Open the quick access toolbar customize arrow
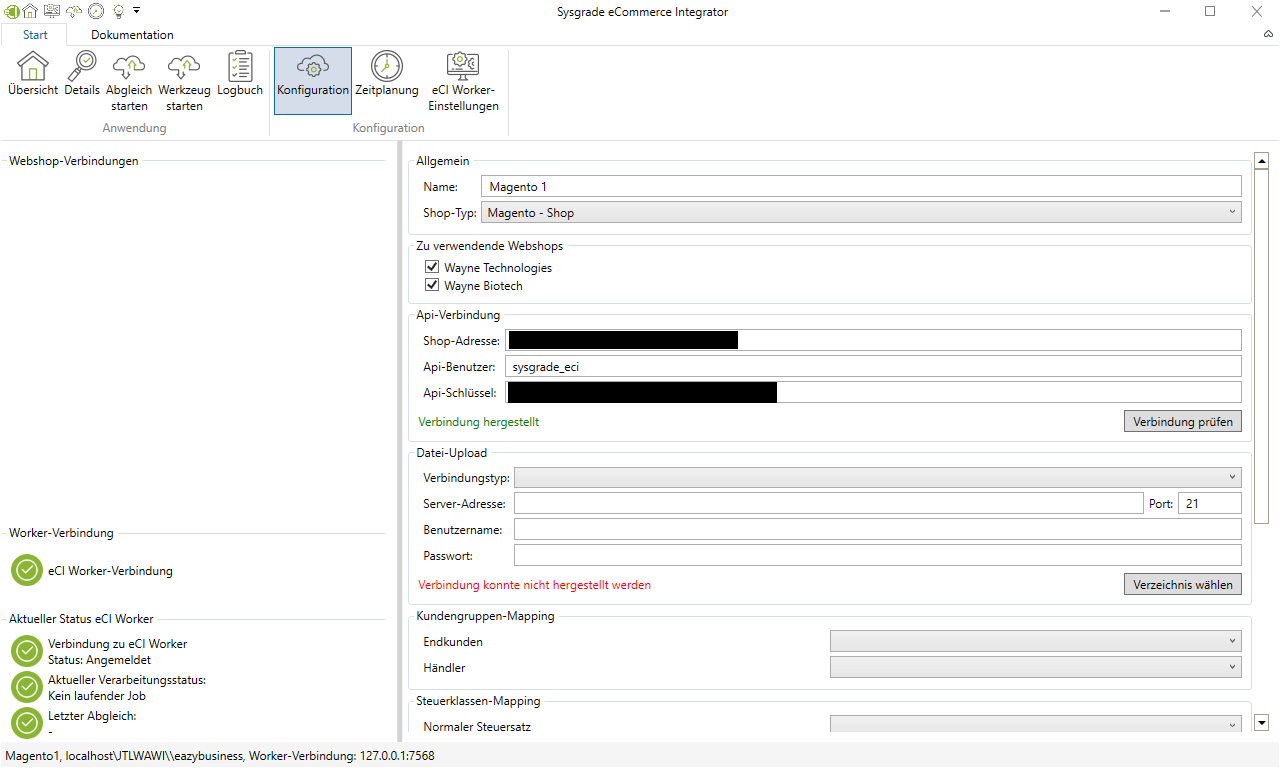Viewport: 1280px width, 768px height. (x=136, y=11)
